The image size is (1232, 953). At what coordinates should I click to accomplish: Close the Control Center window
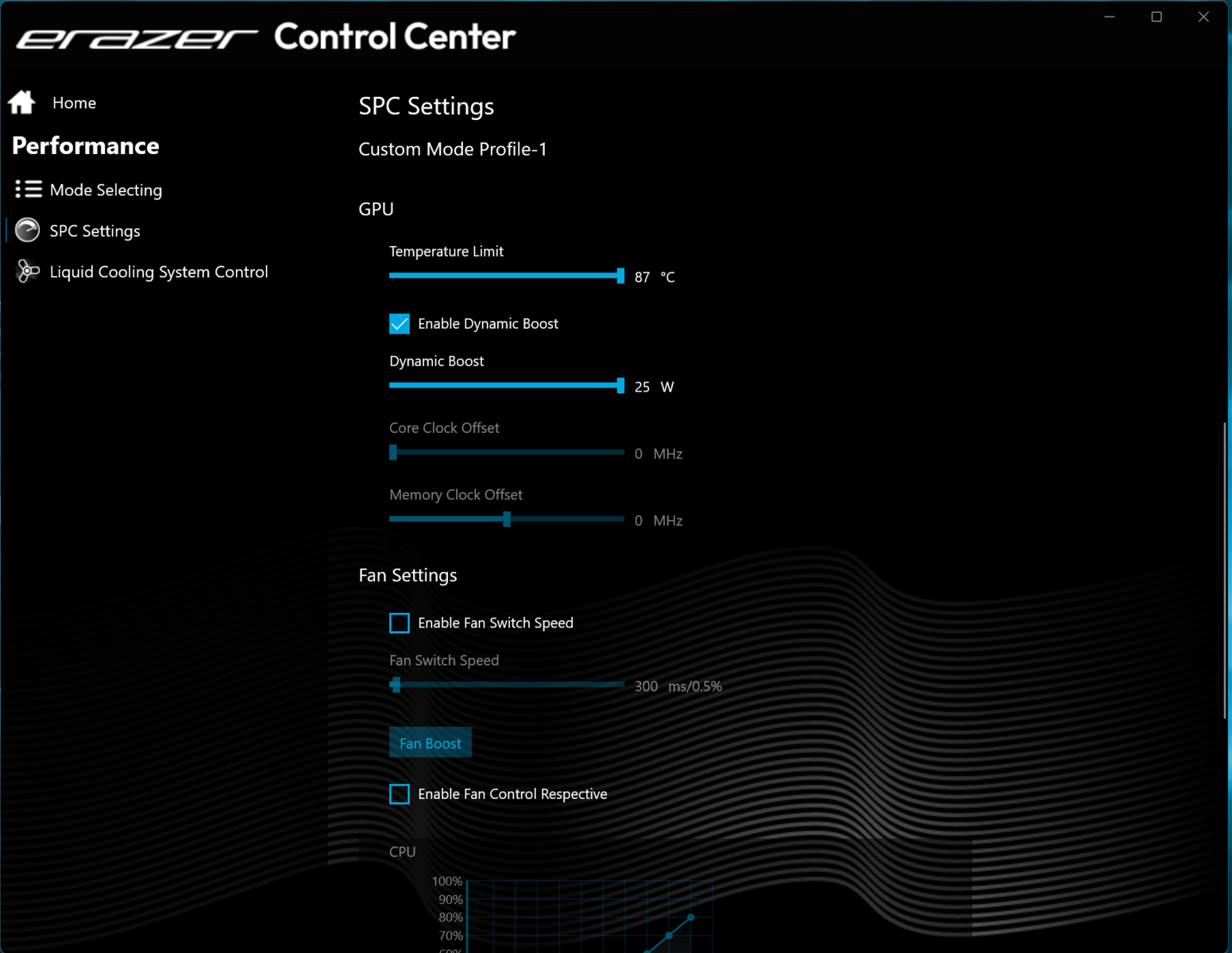[1203, 17]
